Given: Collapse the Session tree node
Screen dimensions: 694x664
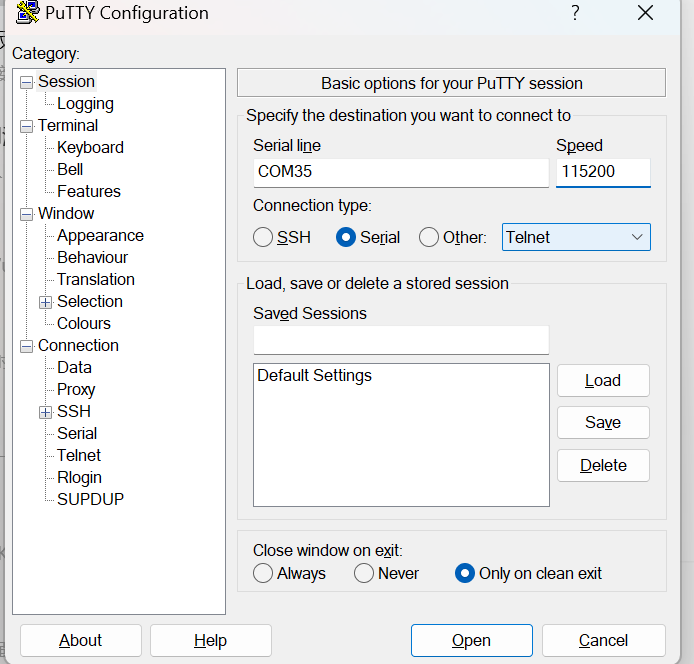Looking at the screenshot, I should pos(27,82).
